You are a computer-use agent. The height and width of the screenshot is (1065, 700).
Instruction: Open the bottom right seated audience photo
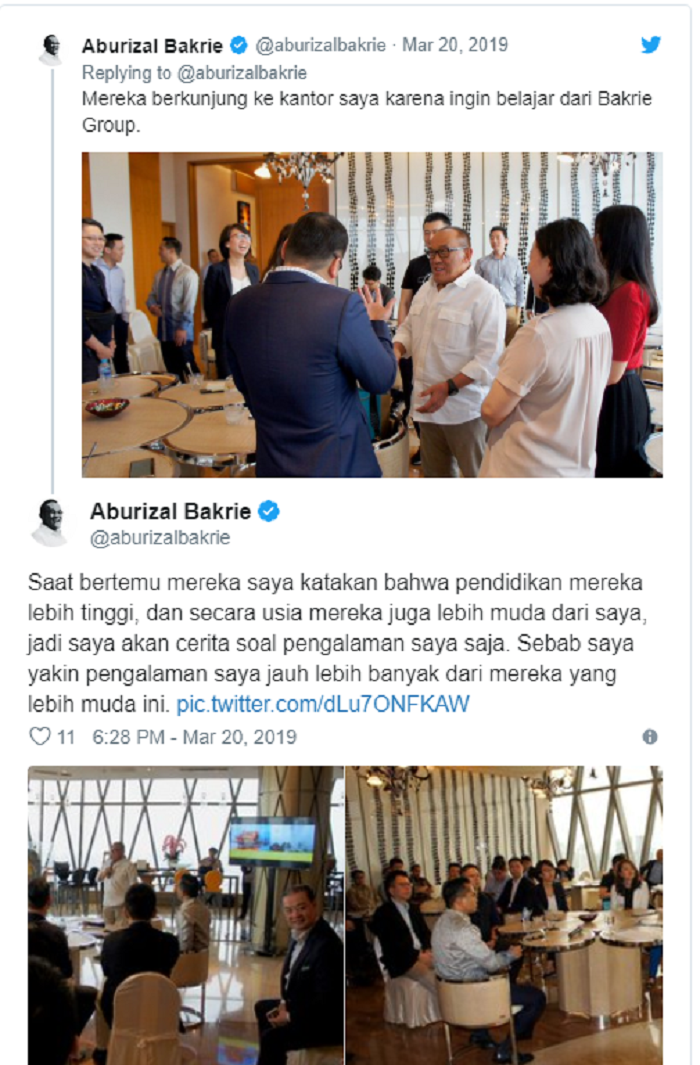pyautogui.click(x=504, y=915)
